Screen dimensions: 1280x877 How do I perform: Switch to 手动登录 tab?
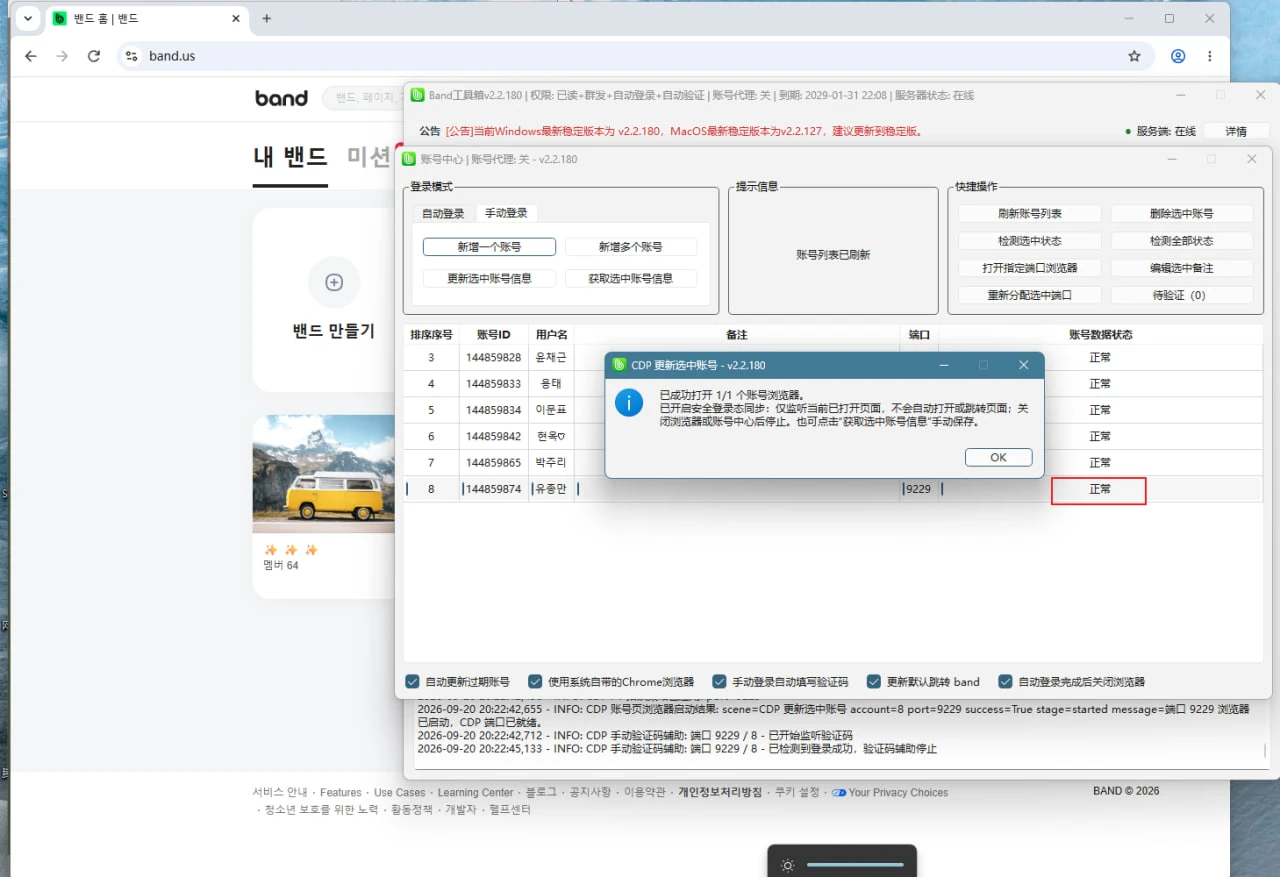point(506,213)
